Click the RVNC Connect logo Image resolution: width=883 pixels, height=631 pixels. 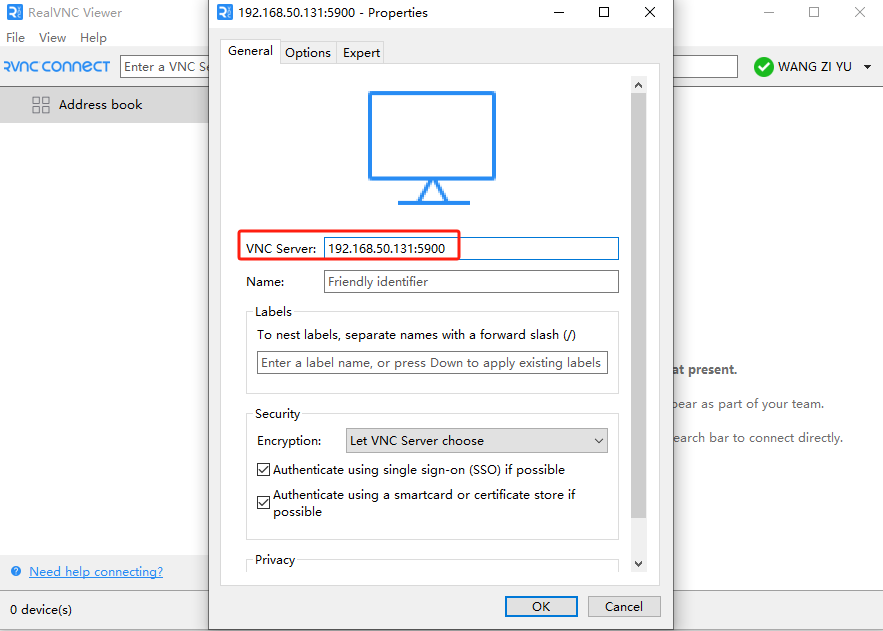[56, 66]
